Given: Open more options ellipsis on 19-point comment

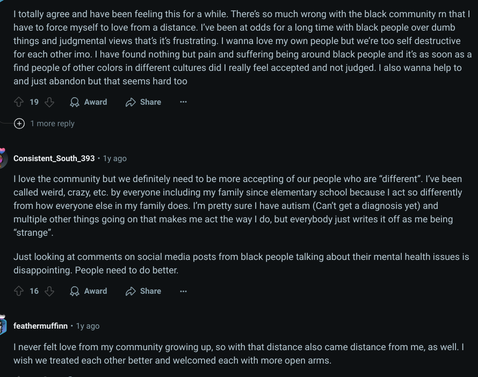Looking at the screenshot, I should tap(183, 102).
